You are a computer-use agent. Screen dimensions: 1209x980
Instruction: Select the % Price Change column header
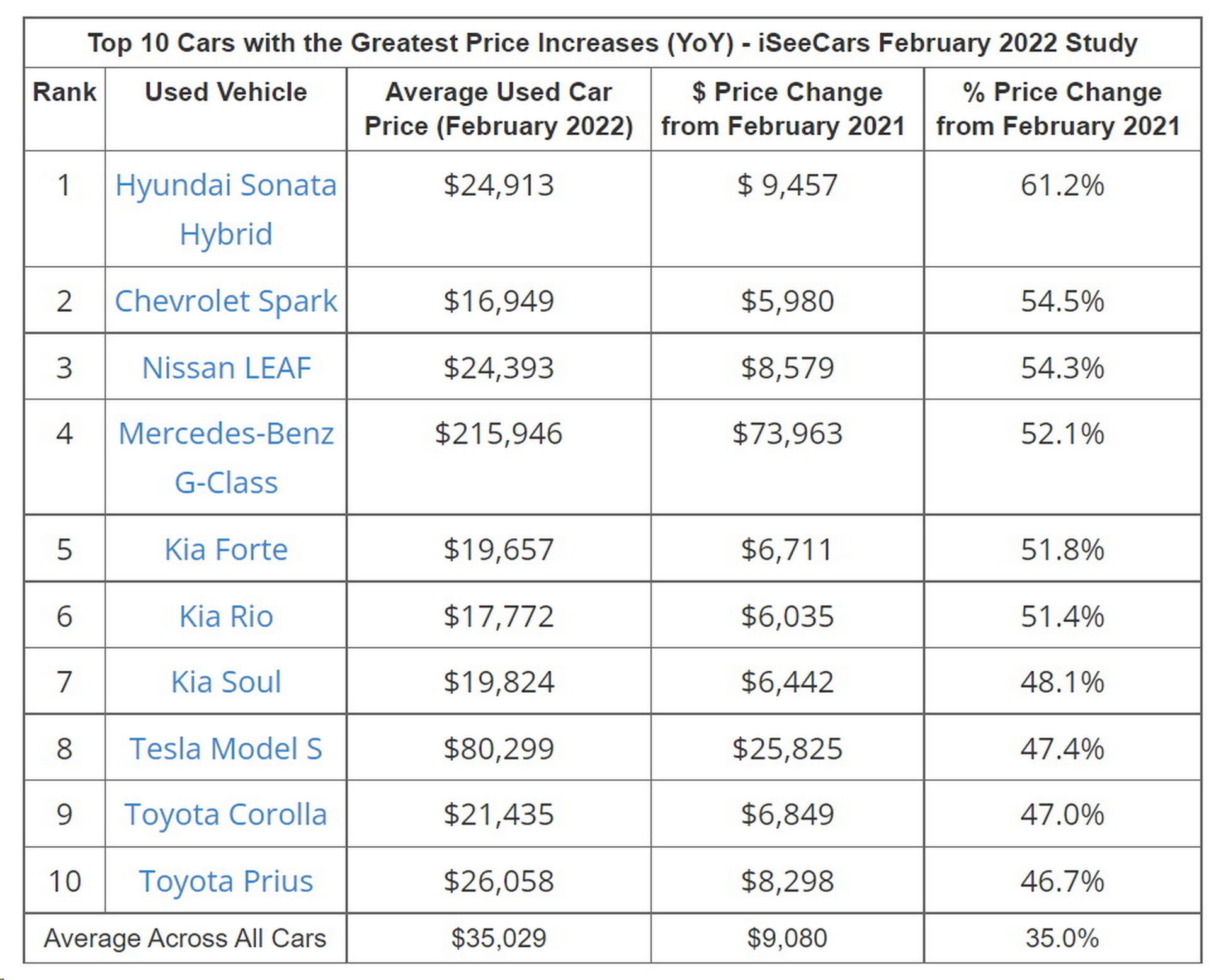click(1062, 109)
